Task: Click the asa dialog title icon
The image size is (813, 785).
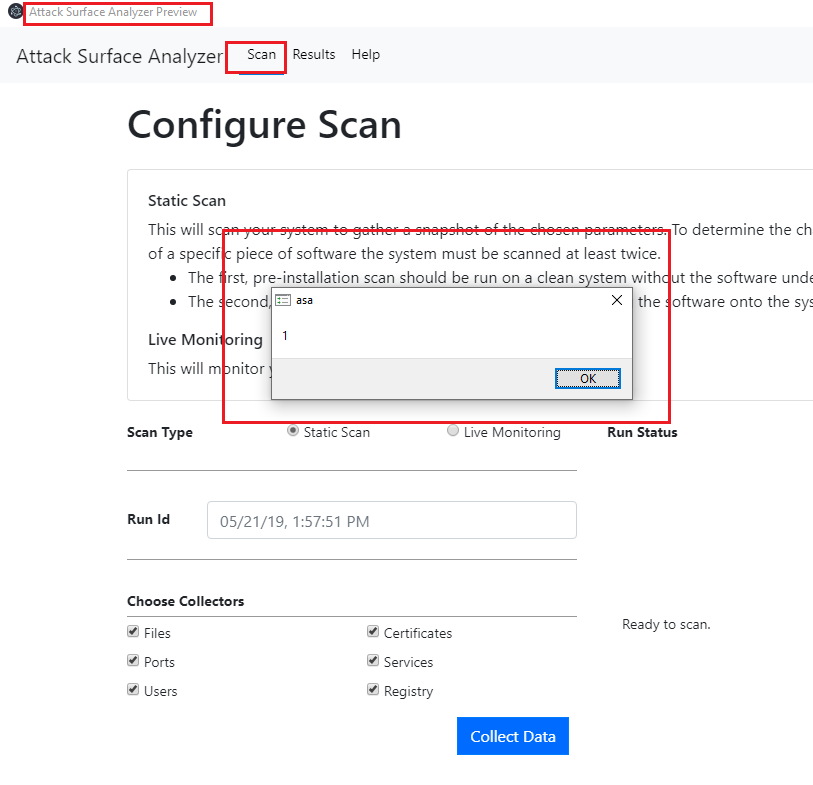Action: pyautogui.click(x=283, y=300)
